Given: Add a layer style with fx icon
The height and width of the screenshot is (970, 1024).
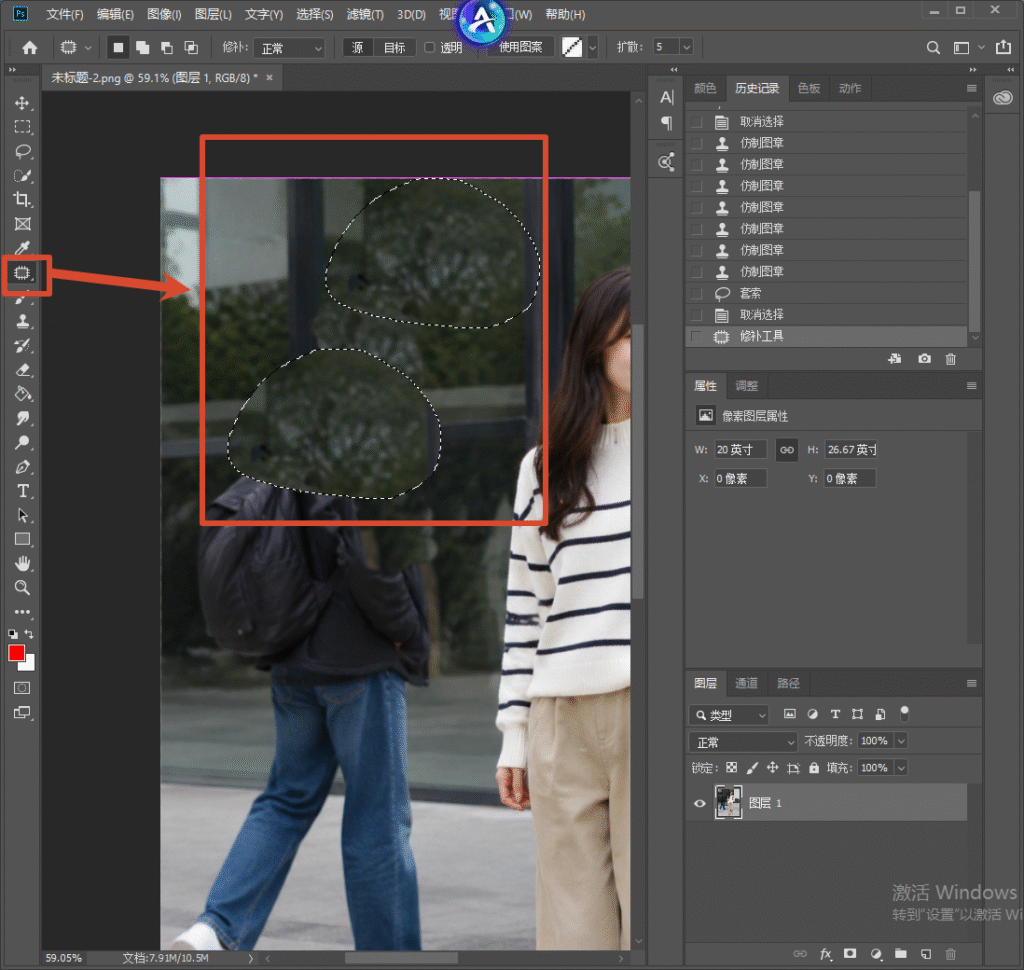Looking at the screenshot, I should (x=825, y=954).
